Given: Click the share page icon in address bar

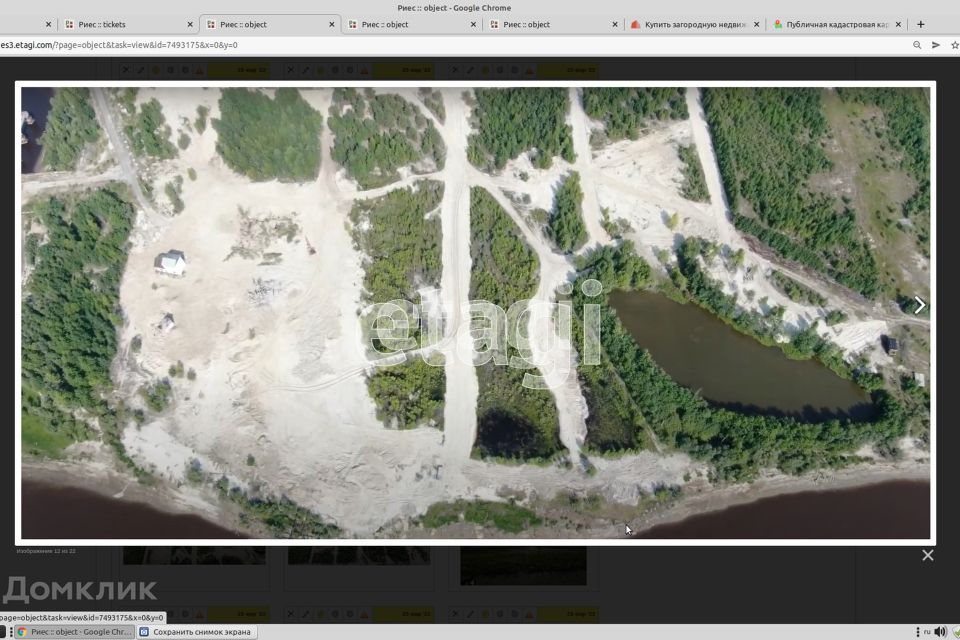Looking at the screenshot, I should [936, 45].
